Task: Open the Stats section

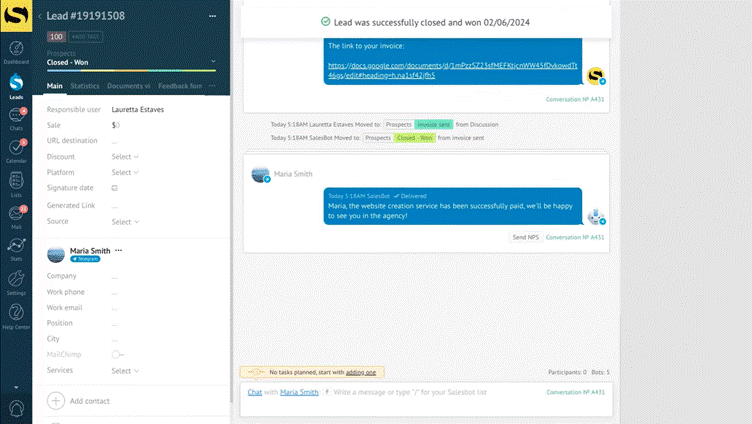Action: pyautogui.click(x=16, y=250)
